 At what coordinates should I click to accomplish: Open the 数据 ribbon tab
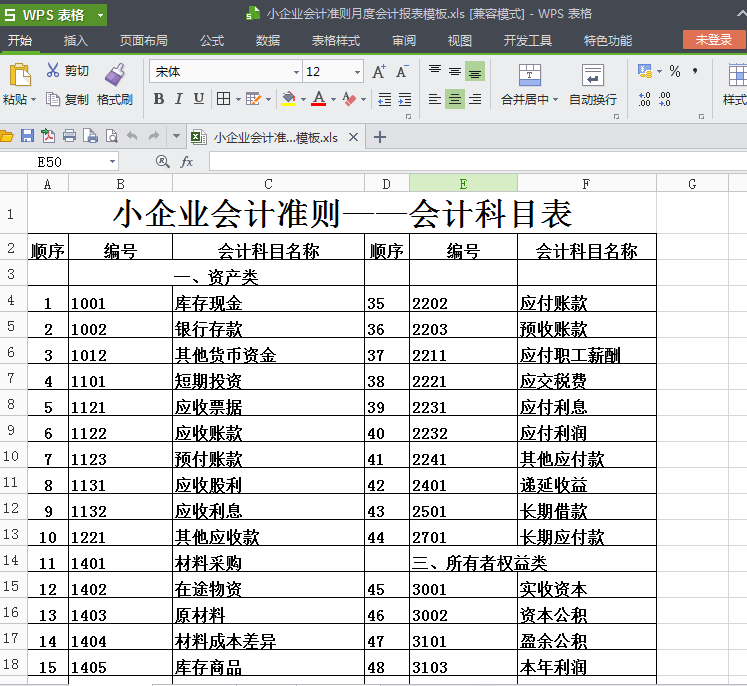tap(268, 40)
